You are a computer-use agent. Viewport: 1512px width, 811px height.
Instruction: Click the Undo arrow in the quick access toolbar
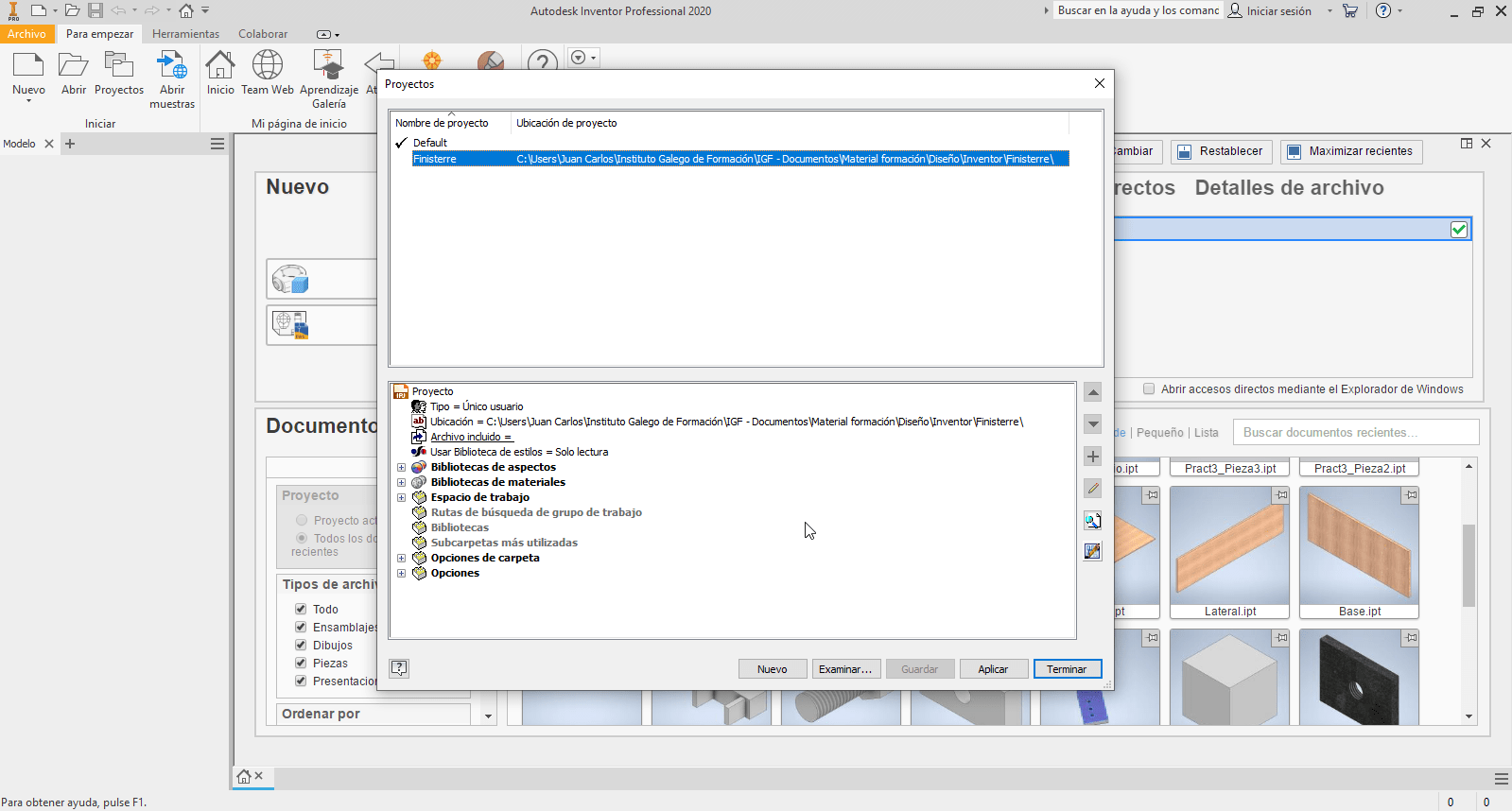click(118, 10)
